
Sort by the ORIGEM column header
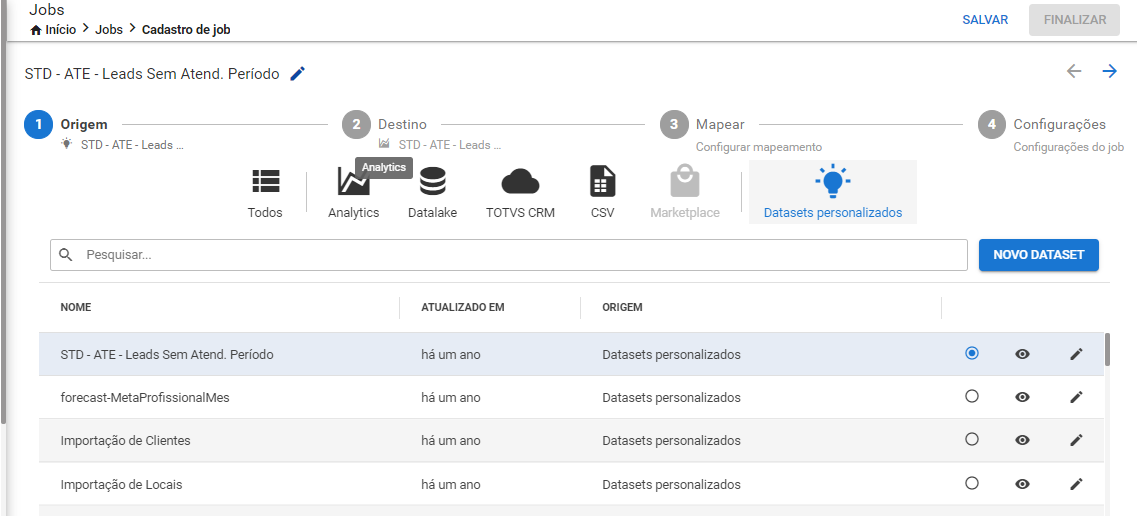click(622, 307)
